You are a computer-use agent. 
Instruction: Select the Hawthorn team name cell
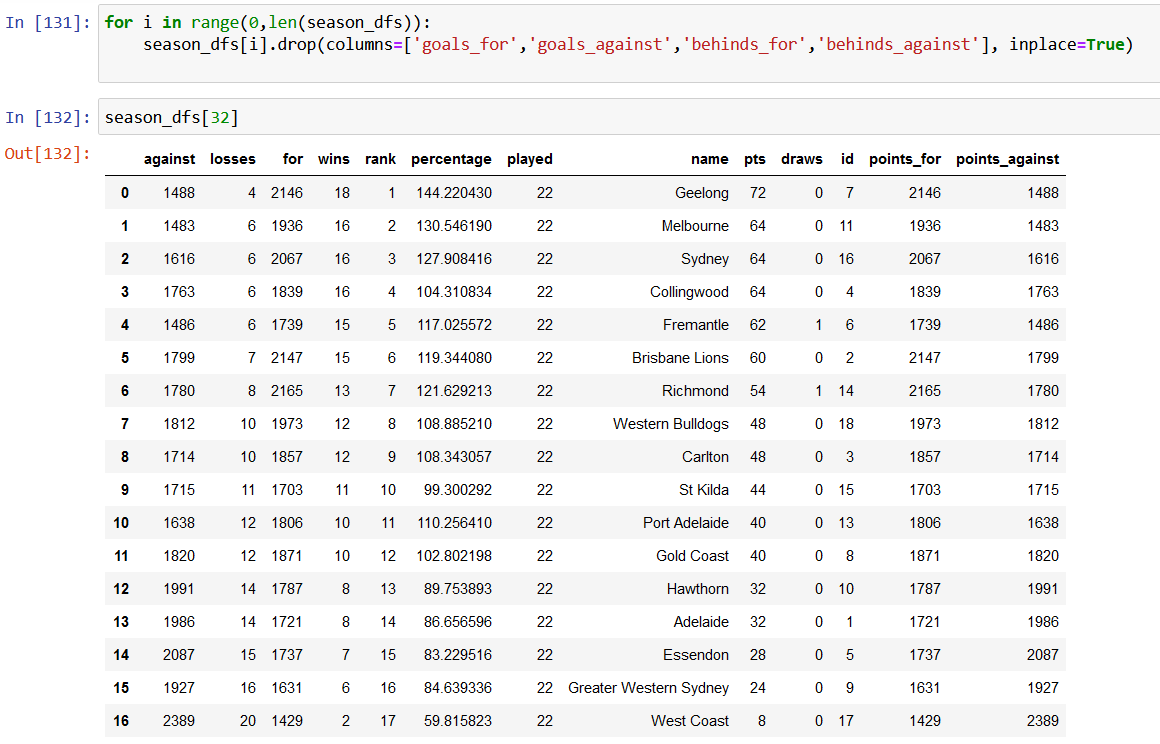click(x=697, y=589)
